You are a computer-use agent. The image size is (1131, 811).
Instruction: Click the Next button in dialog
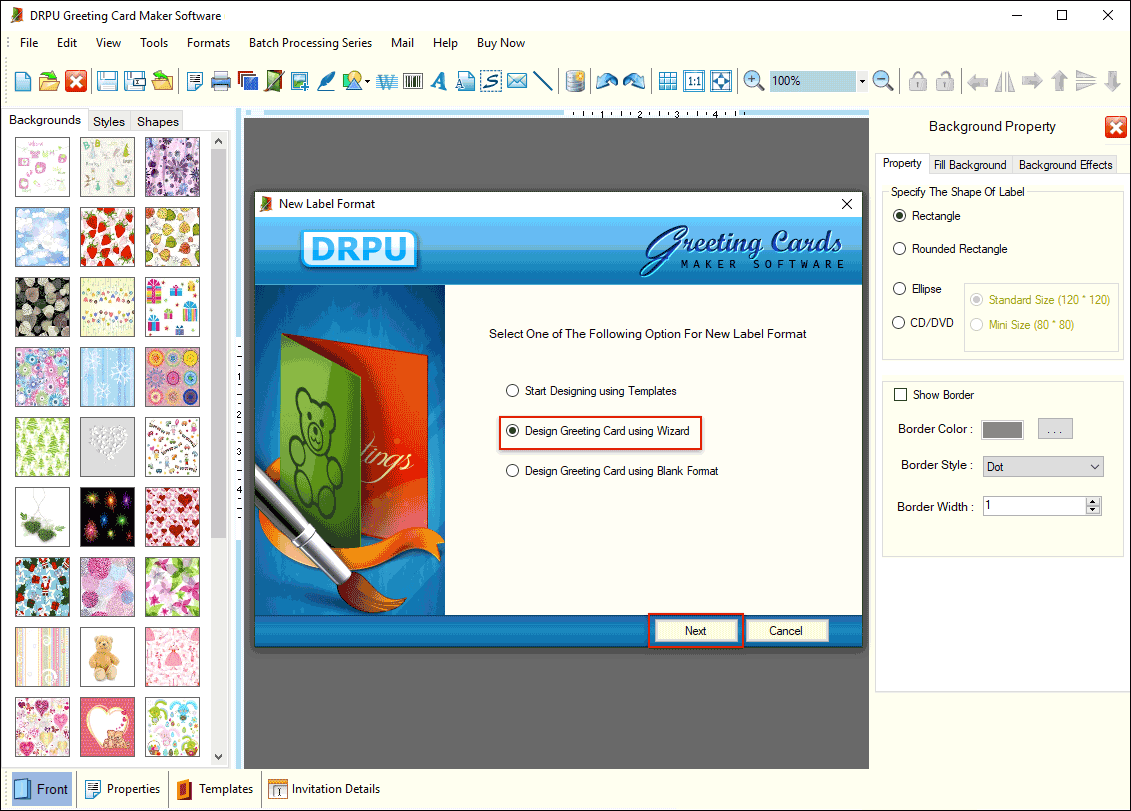click(695, 631)
